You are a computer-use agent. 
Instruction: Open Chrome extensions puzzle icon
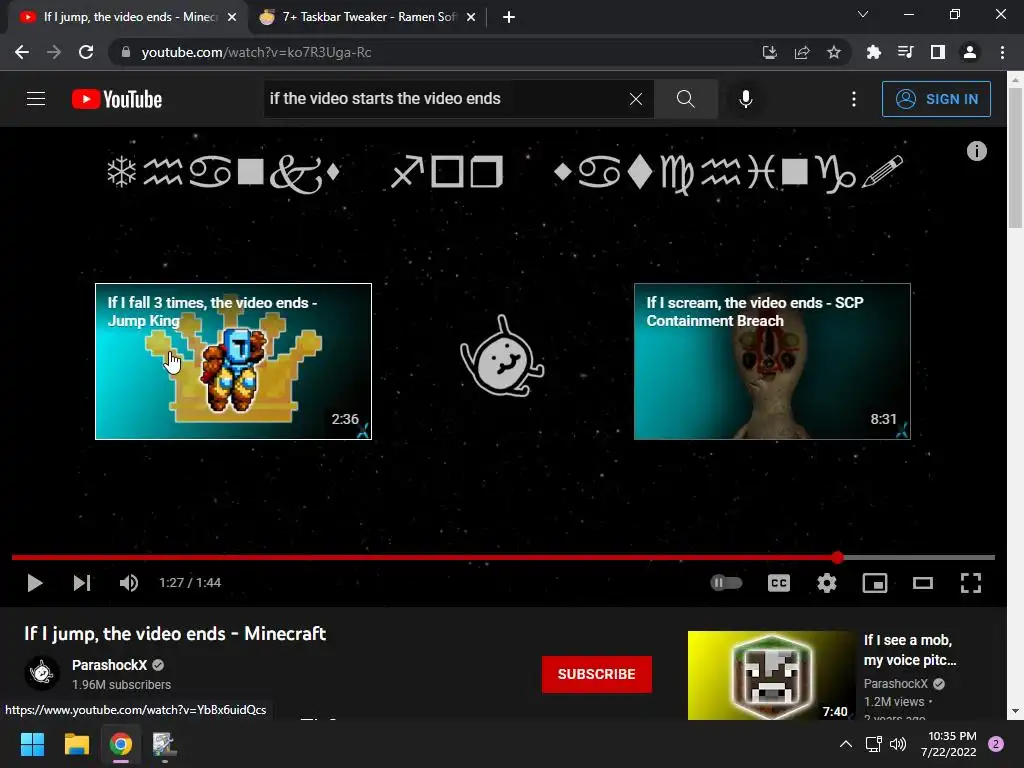pyautogui.click(x=873, y=52)
